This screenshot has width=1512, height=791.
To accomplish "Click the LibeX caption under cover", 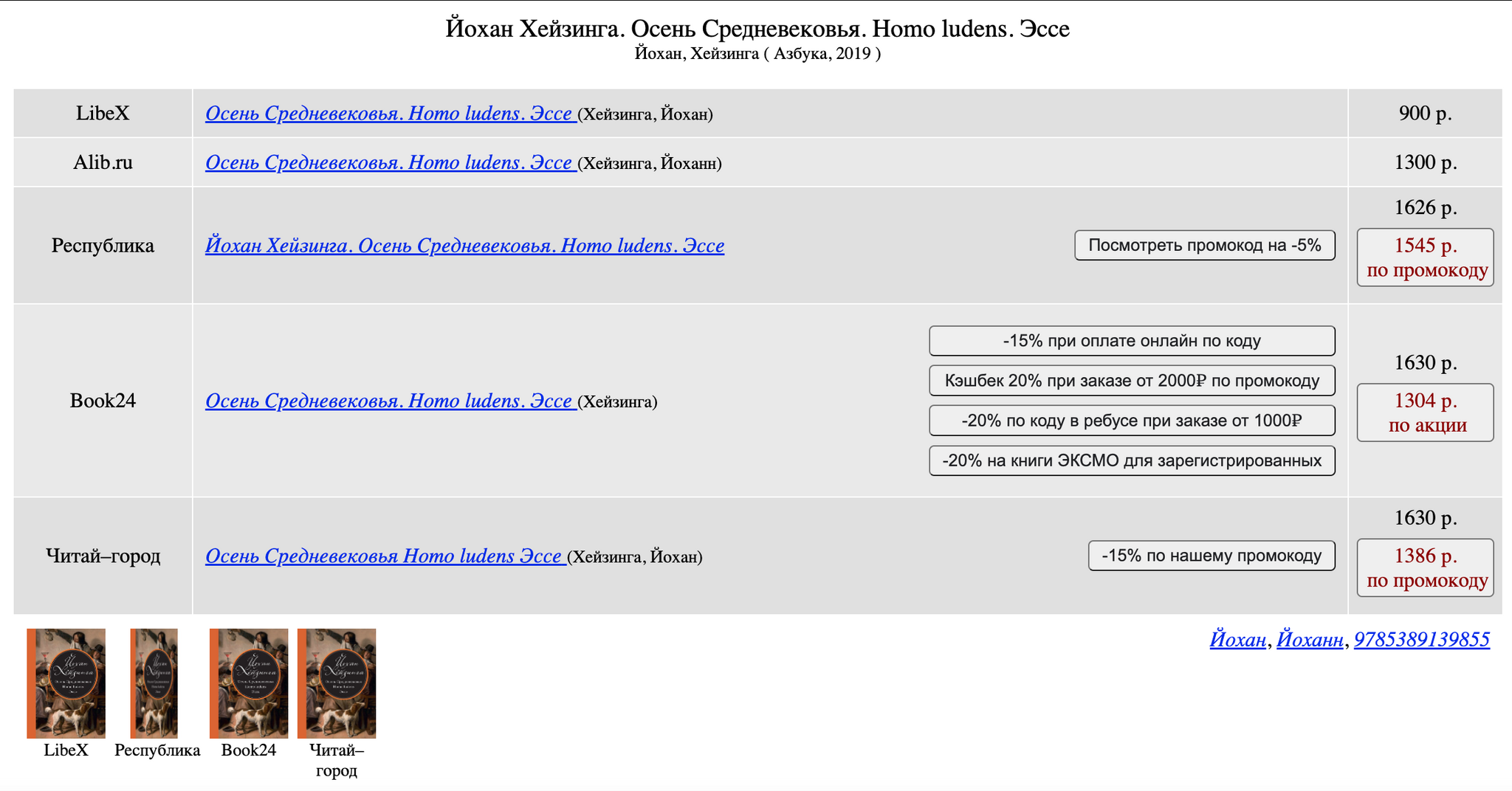I will (66, 750).
